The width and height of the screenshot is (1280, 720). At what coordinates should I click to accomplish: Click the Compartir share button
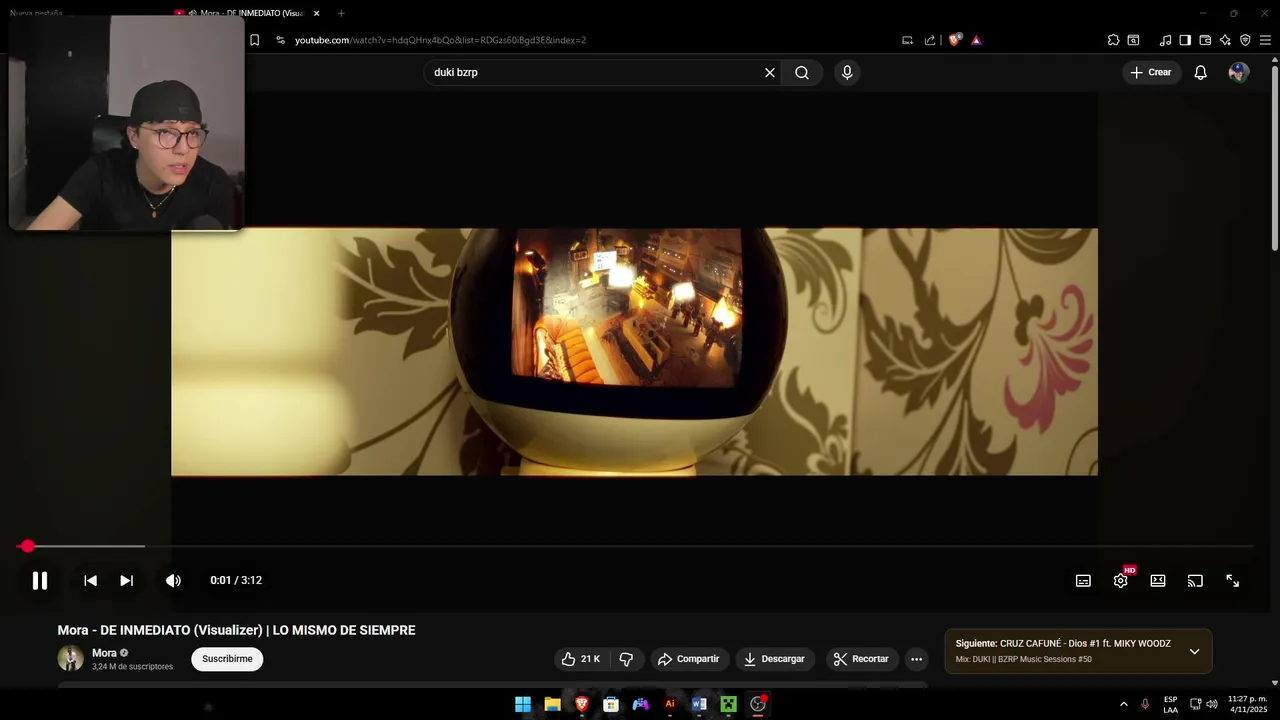(x=688, y=659)
